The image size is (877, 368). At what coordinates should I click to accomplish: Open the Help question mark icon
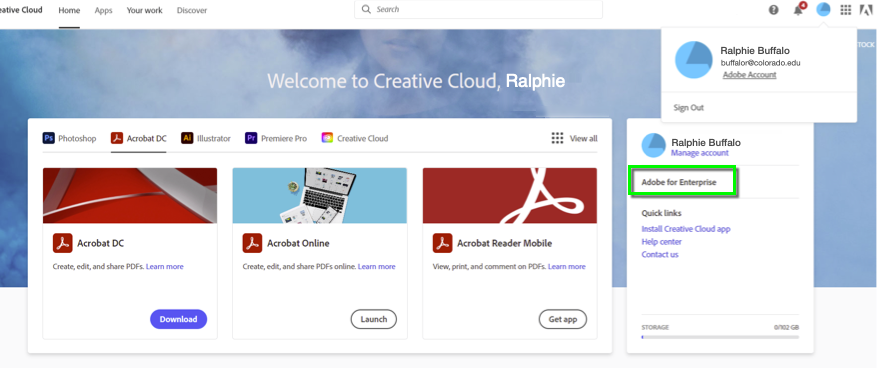click(774, 10)
